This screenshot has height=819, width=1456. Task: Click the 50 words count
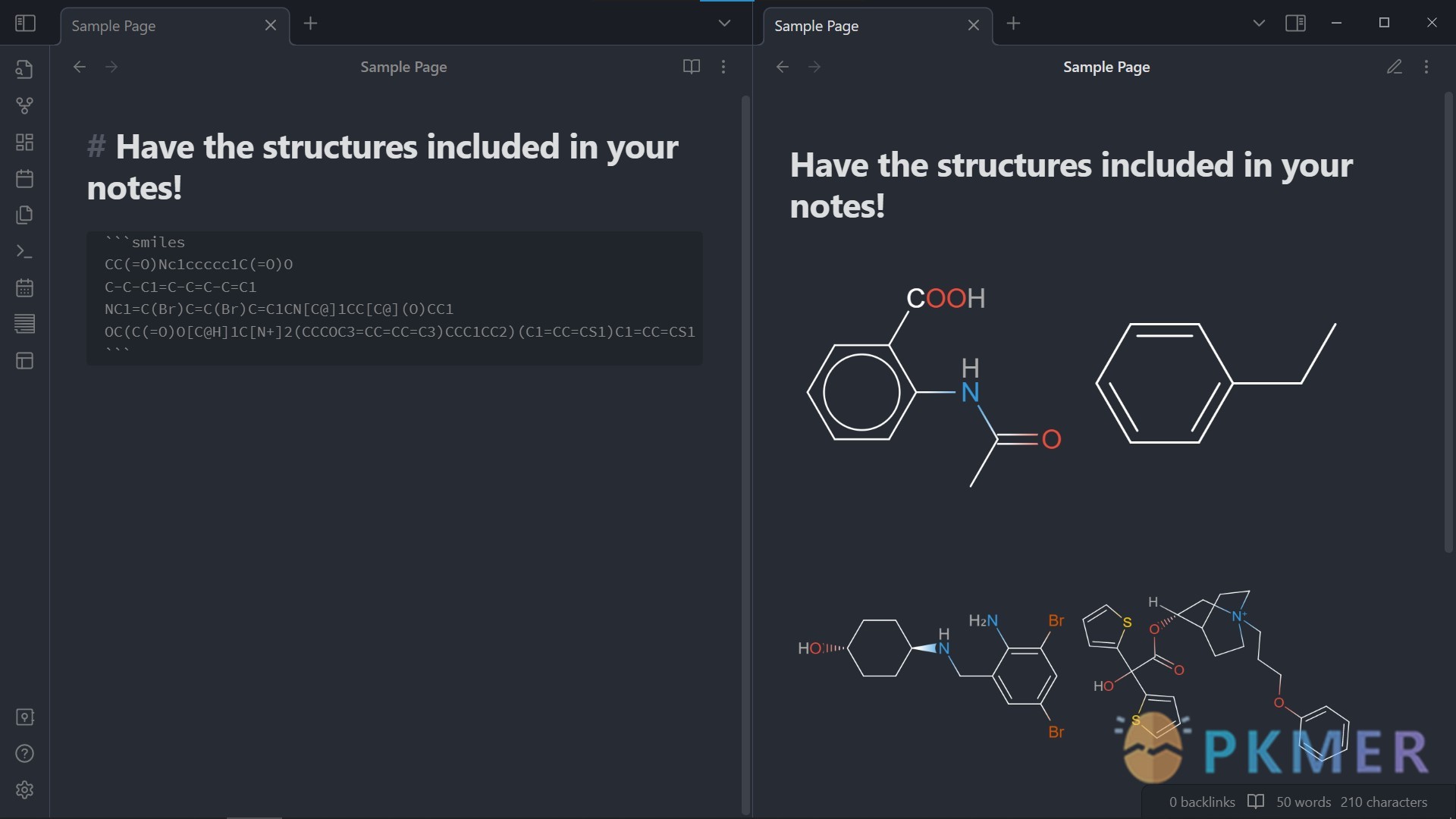click(x=1304, y=802)
